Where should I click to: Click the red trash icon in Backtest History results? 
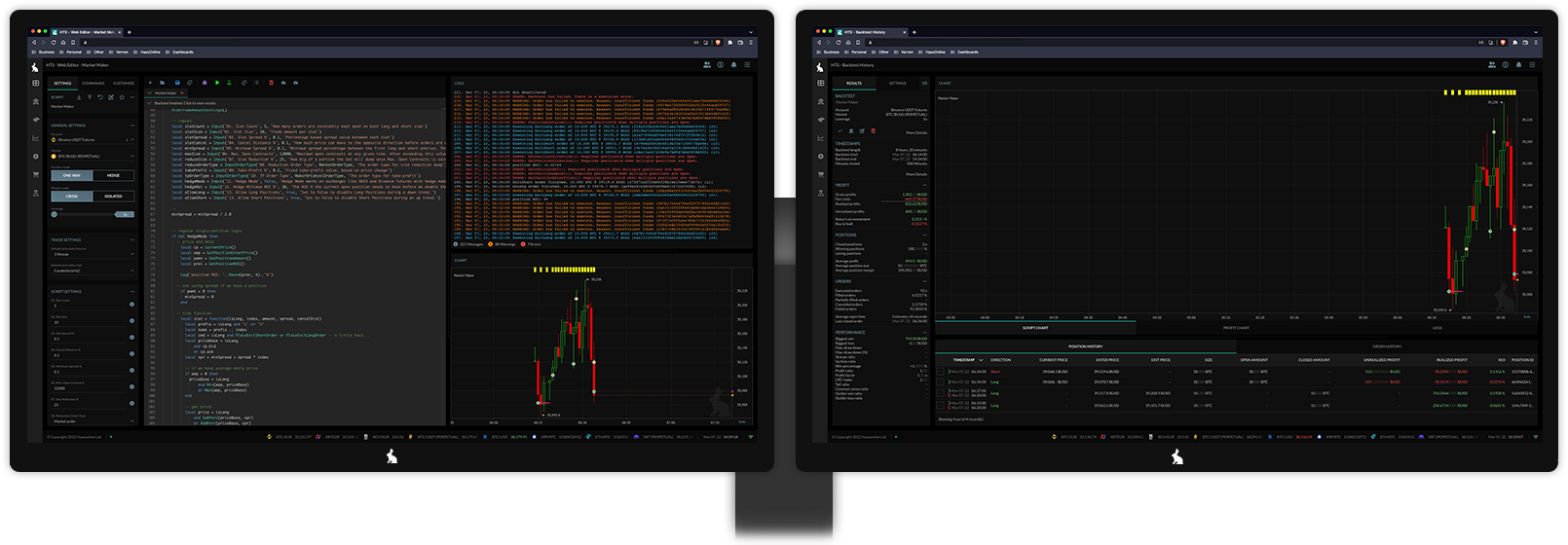tap(873, 130)
